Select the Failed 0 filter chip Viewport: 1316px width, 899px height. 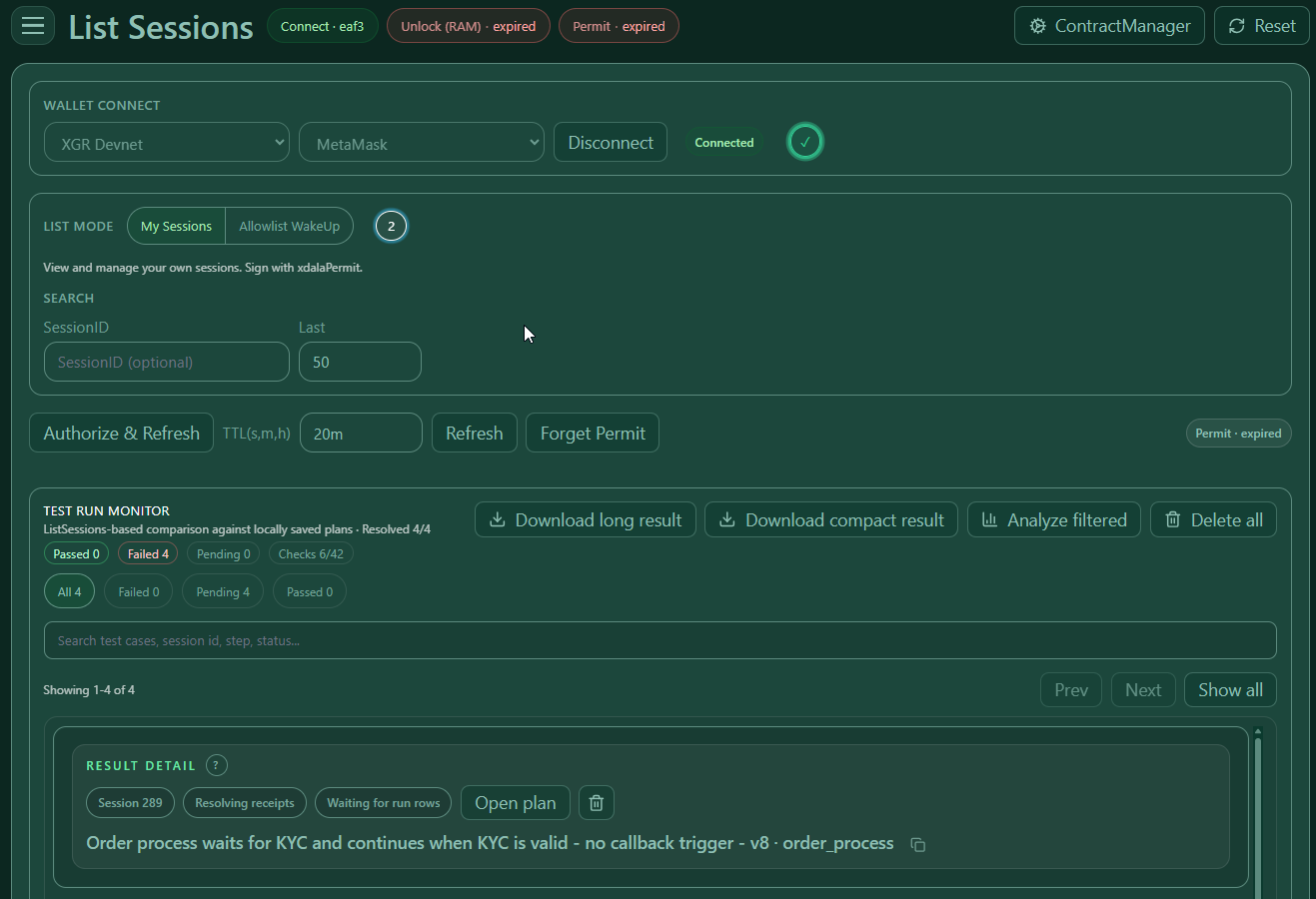click(139, 591)
